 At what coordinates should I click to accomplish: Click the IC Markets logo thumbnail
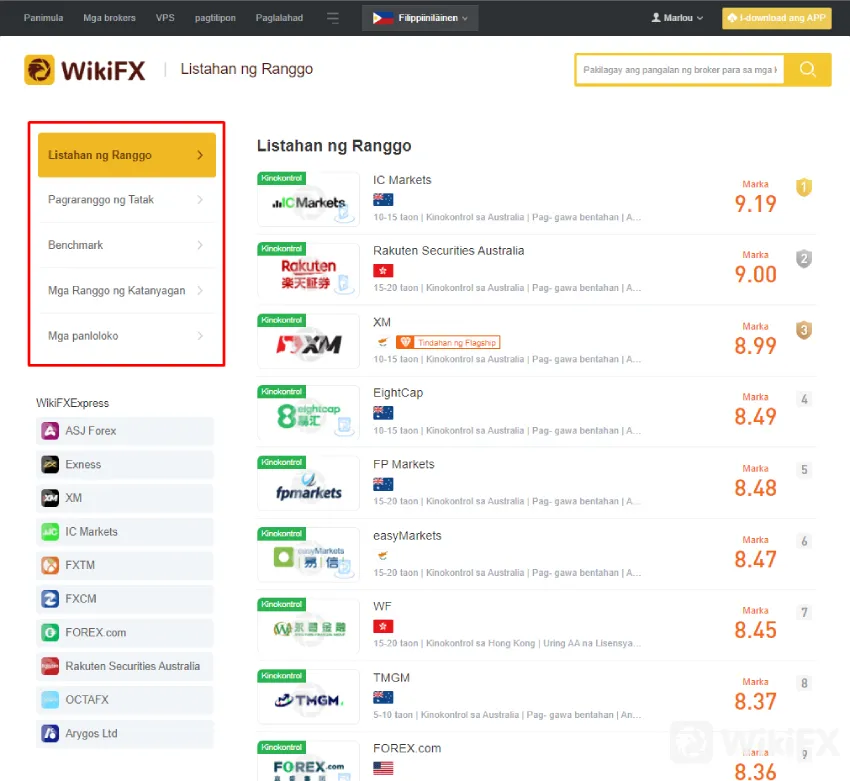(308, 199)
